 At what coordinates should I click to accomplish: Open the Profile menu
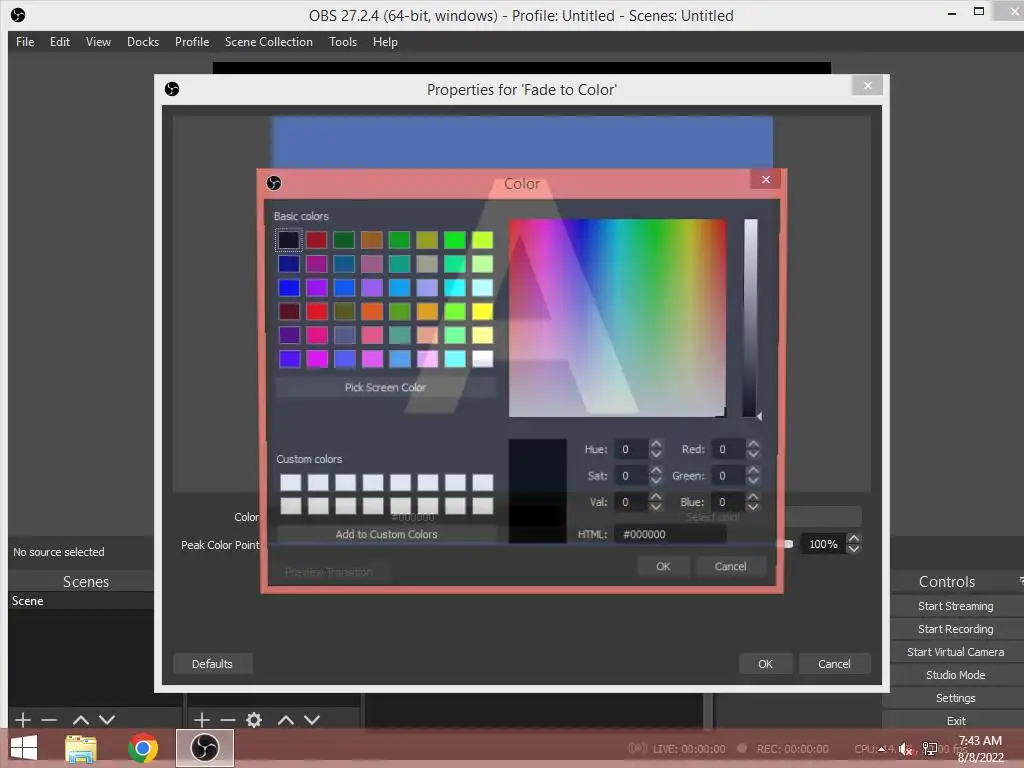(192, 42)
